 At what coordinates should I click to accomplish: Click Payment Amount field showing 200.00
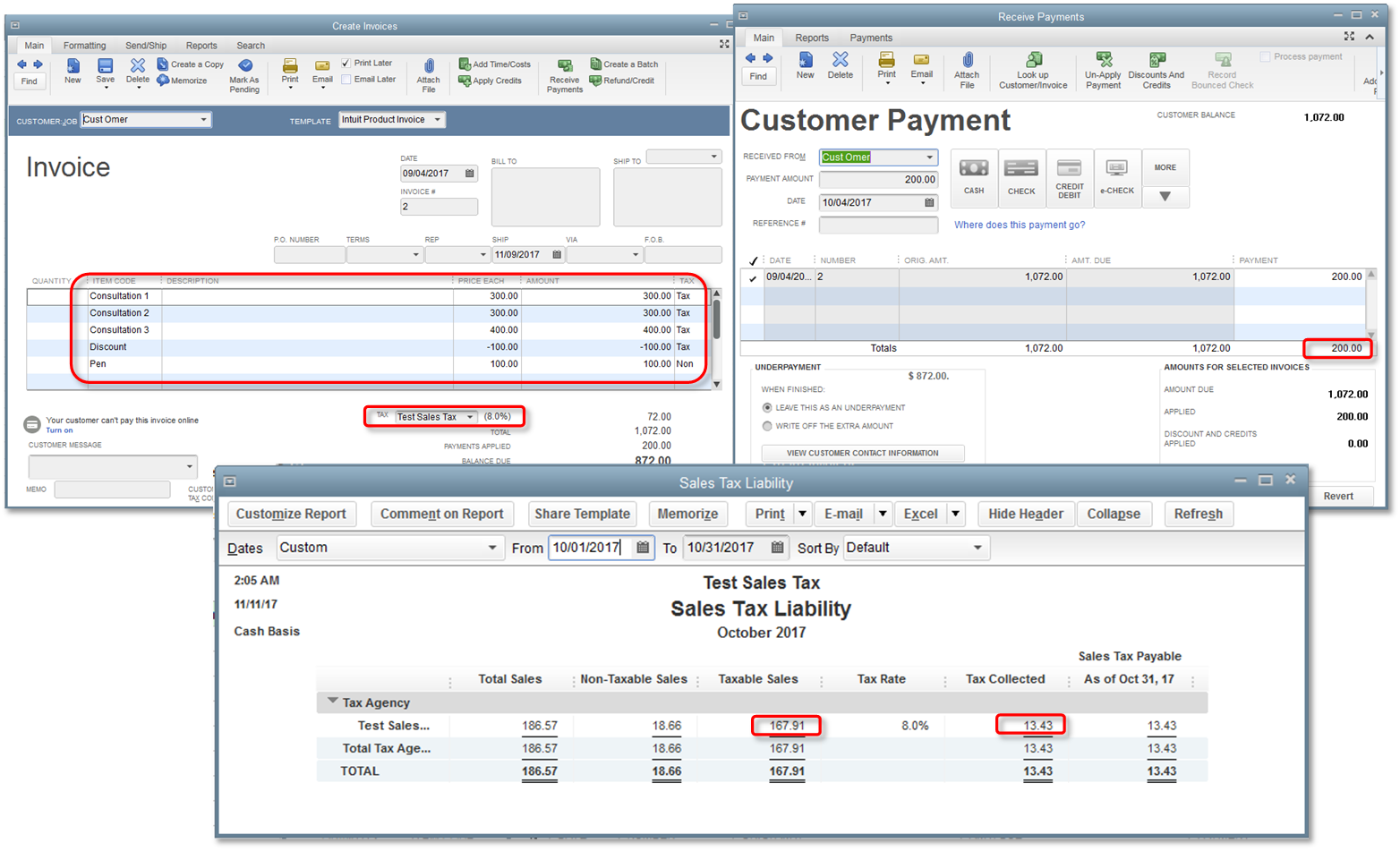click(x=879, y=179)
